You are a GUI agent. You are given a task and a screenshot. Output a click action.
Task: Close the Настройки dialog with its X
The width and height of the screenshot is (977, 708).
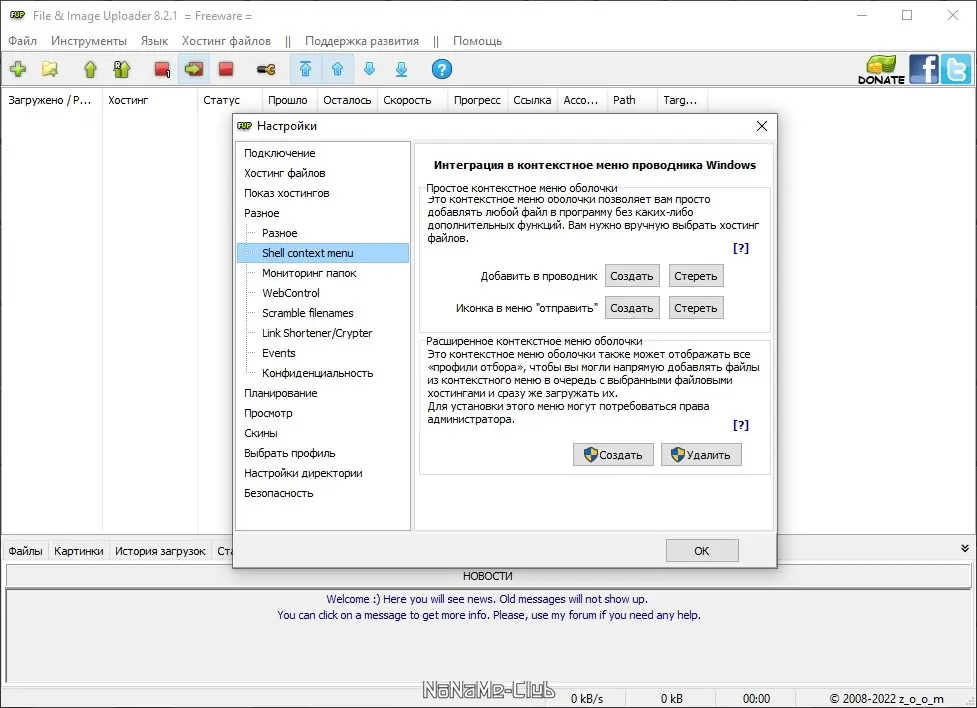coord(761,127)
